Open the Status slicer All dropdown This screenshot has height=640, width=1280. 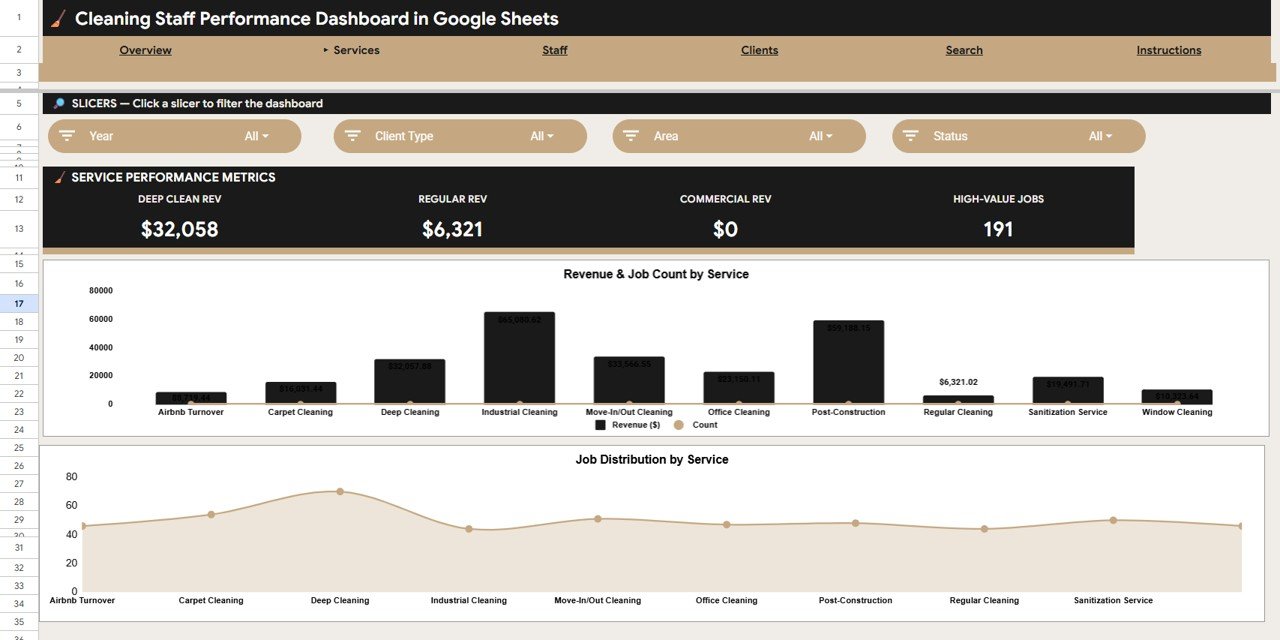click(1100, 136)
